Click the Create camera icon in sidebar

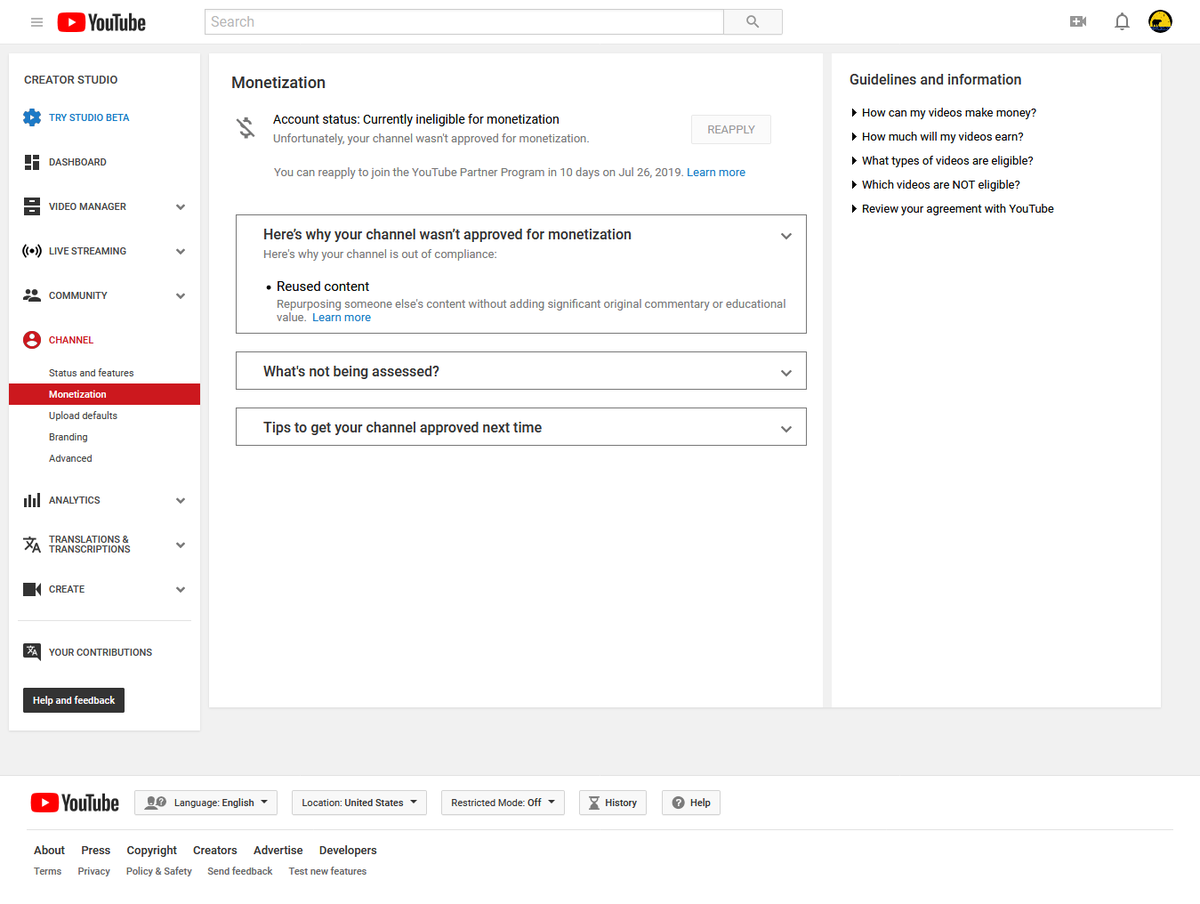click(32, 589)
